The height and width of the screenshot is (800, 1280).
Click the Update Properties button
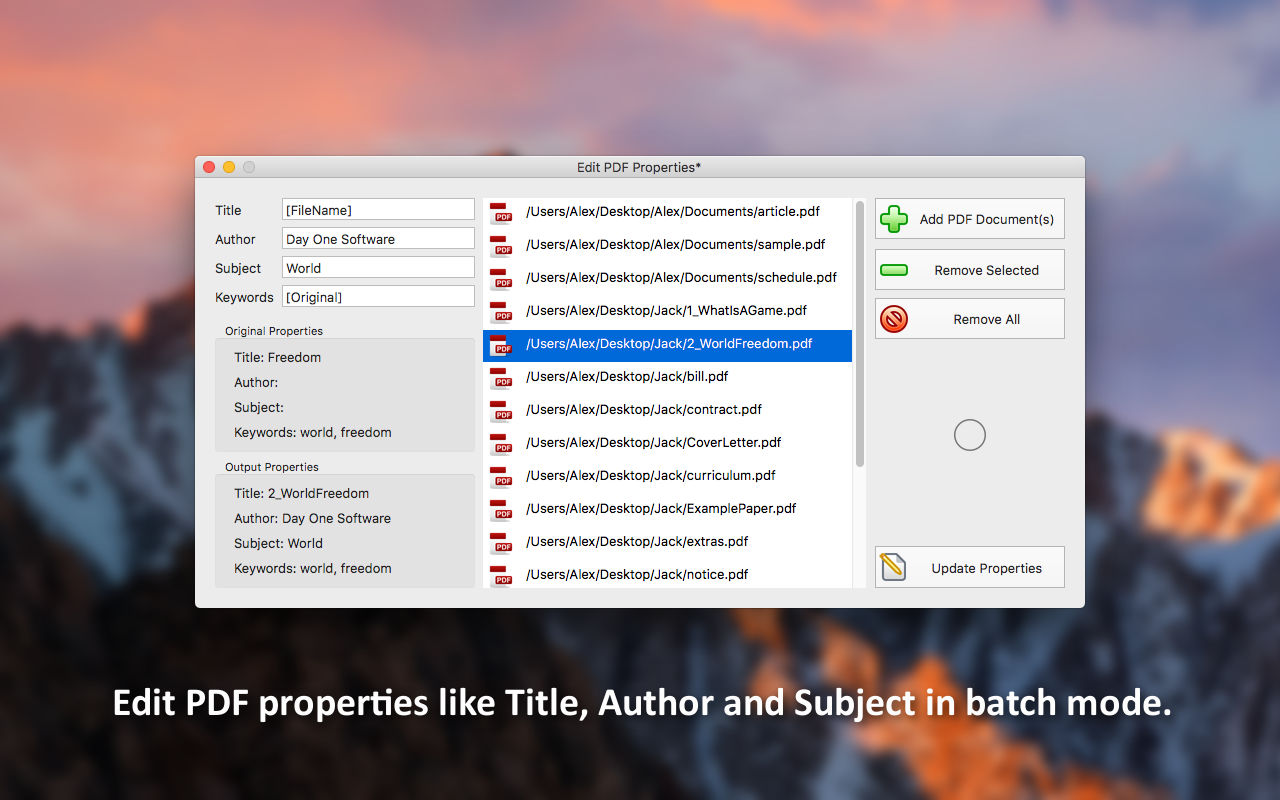[970, 568]
